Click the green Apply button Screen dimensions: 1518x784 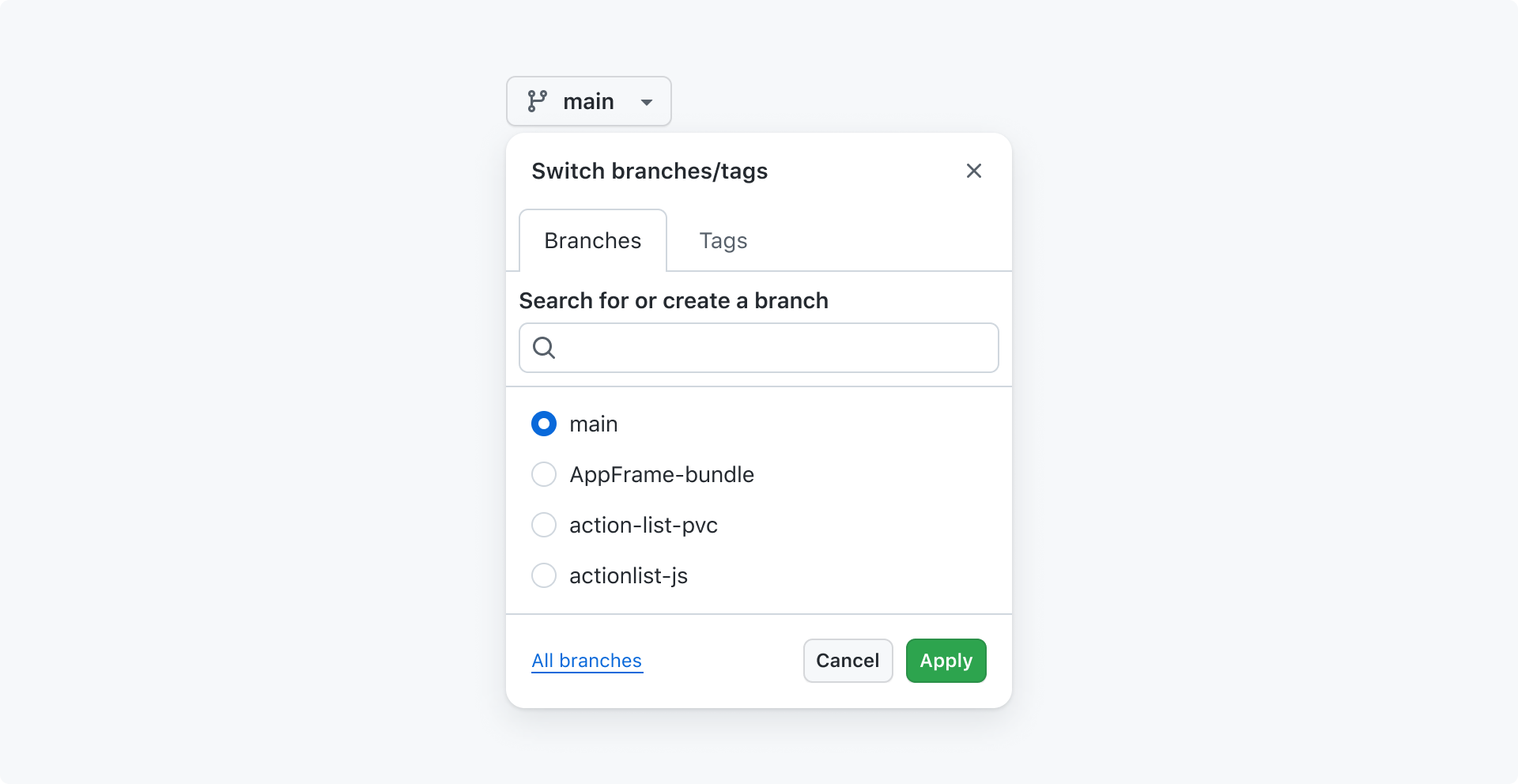coord(946,661)
